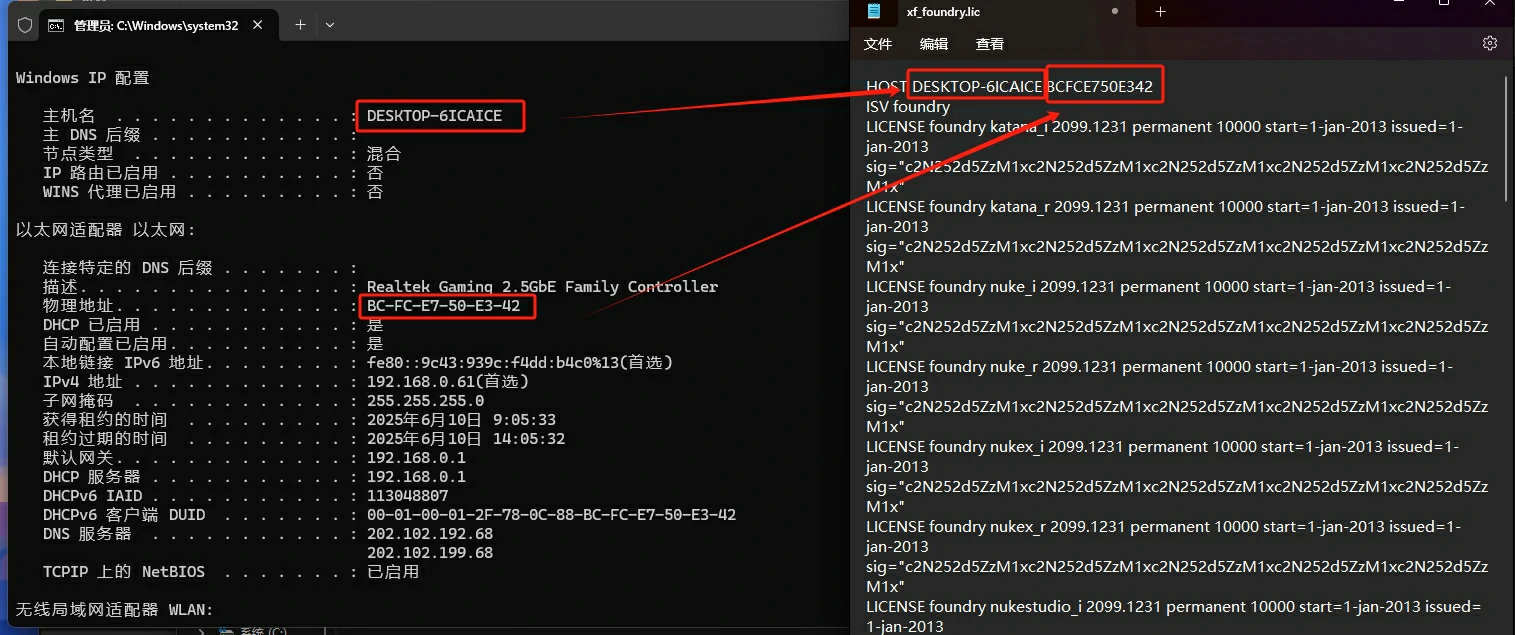The height and width of the screenshot is (635, 1515).
Task: Open a new terminal tab with the plus button
Action: coord(300,25)
